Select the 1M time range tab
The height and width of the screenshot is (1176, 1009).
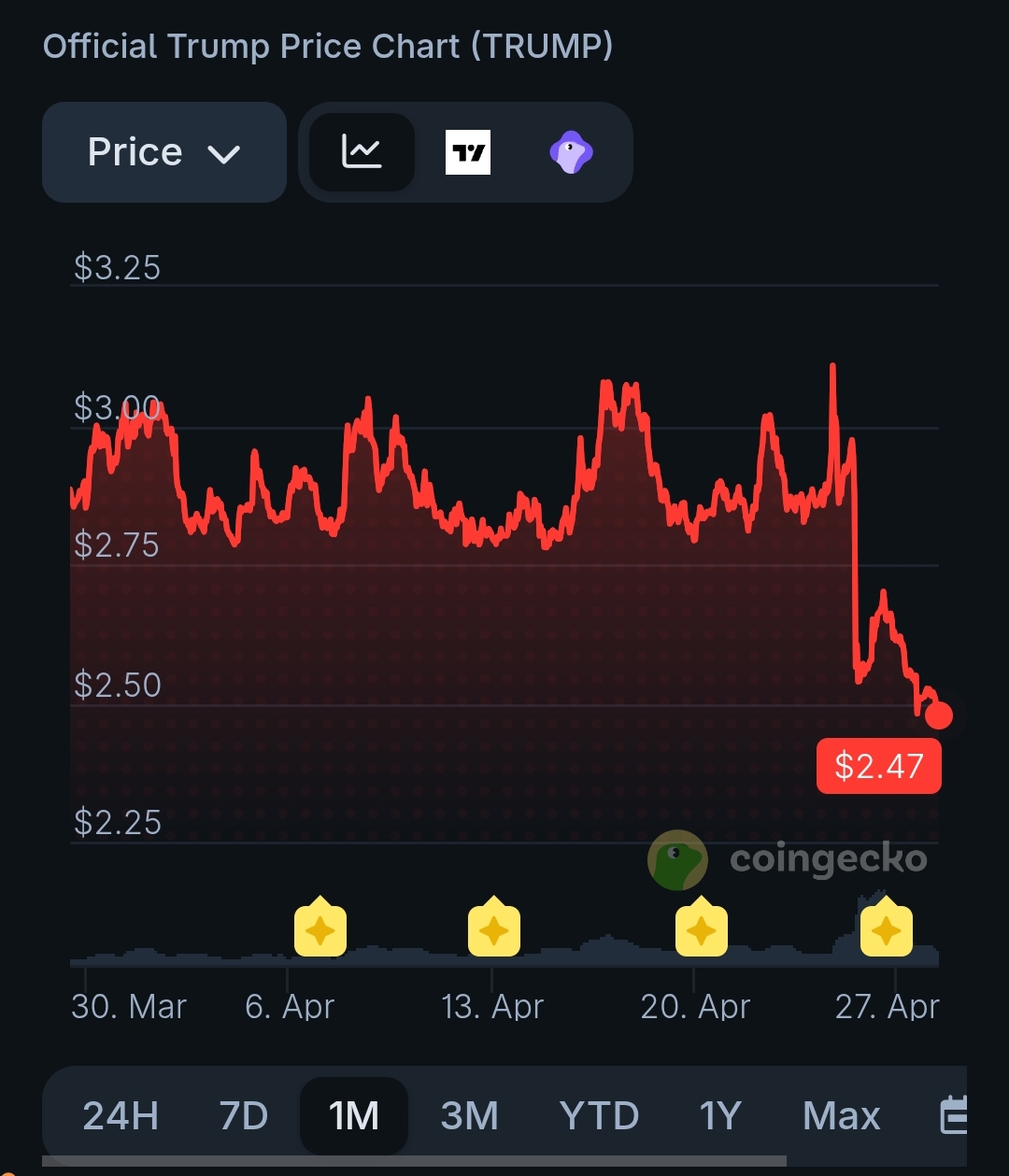click(x=354, y=1115)
